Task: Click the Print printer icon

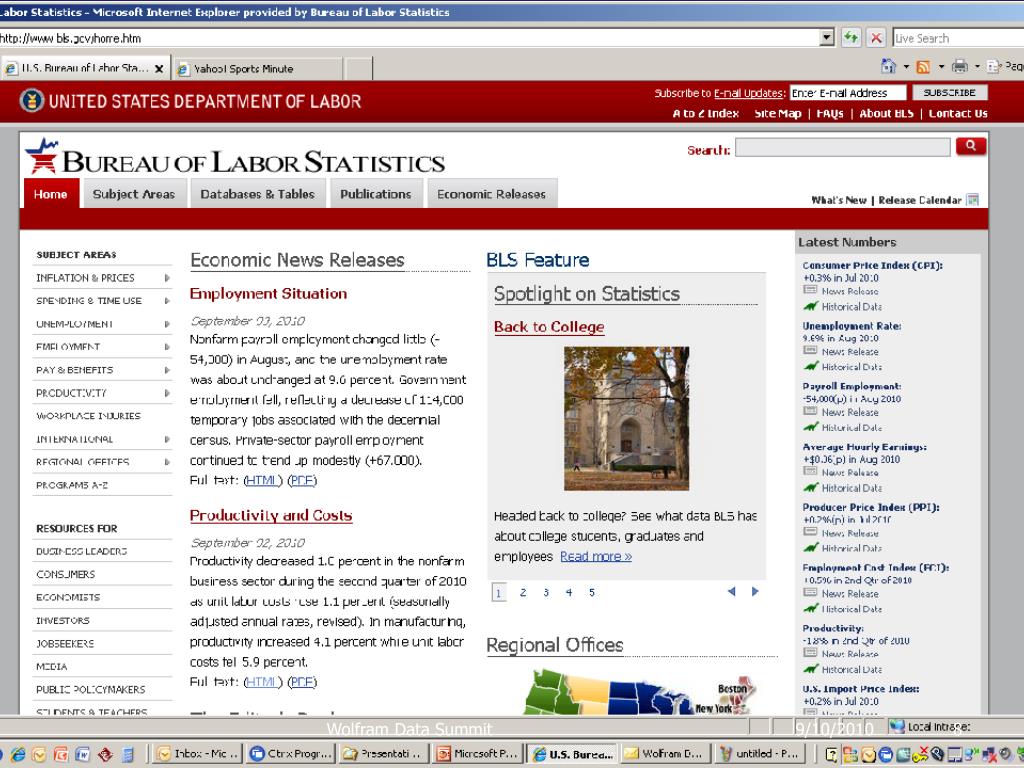Action: (x=959, y=66)
